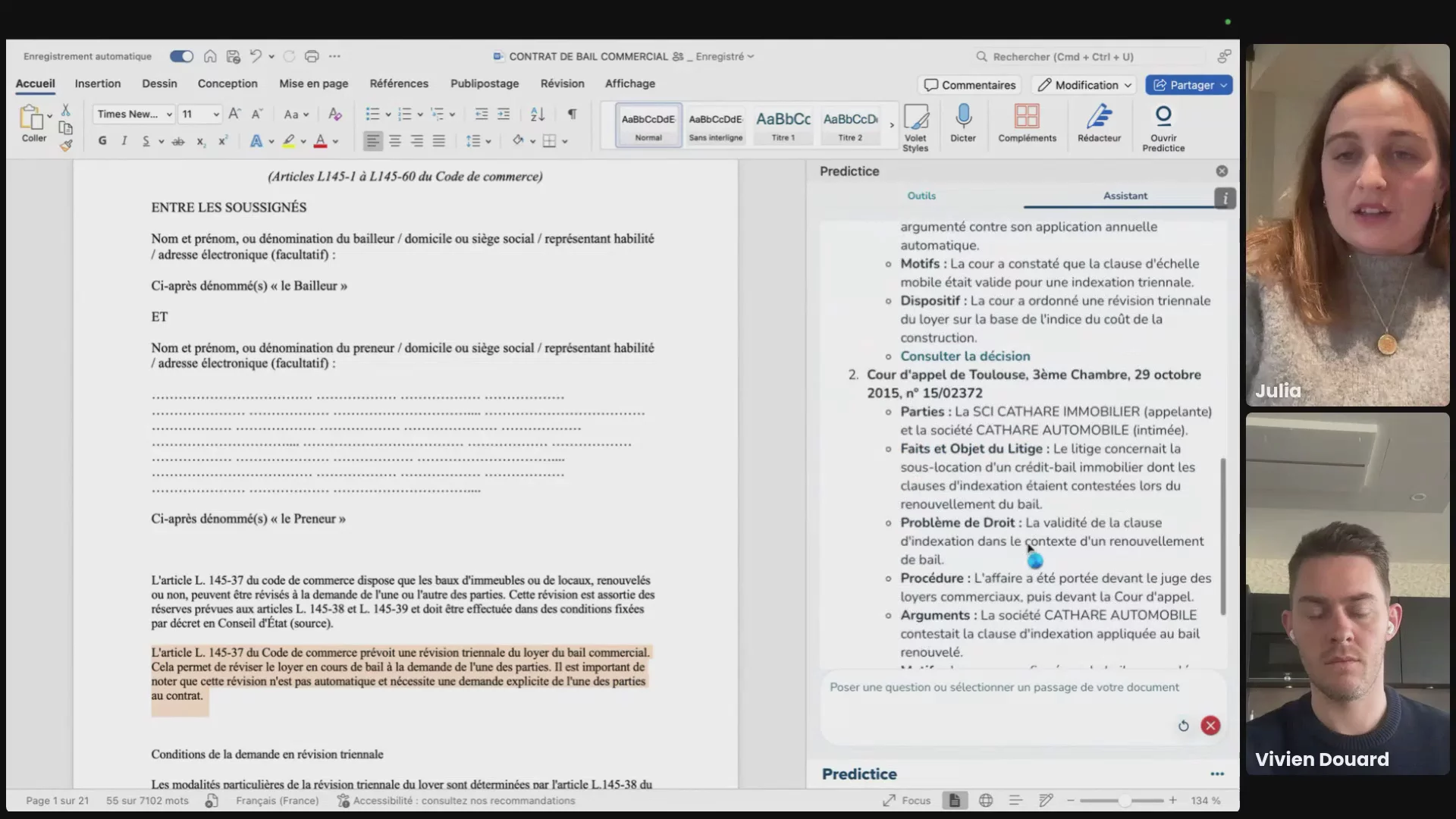Toggle subscript formatting
This screenshot has width=1456, height=819.
point(201,141)
